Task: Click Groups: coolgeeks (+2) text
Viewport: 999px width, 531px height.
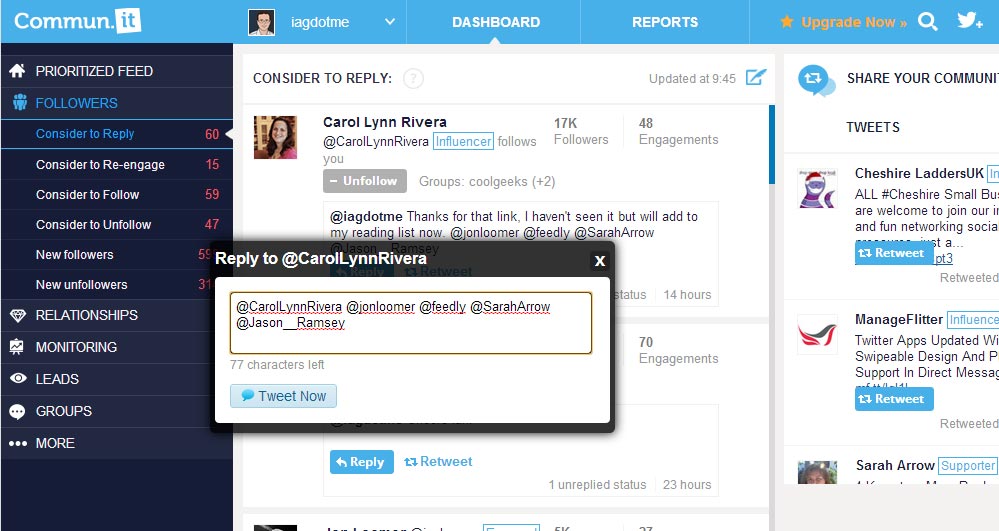Action: coord(487,182)
